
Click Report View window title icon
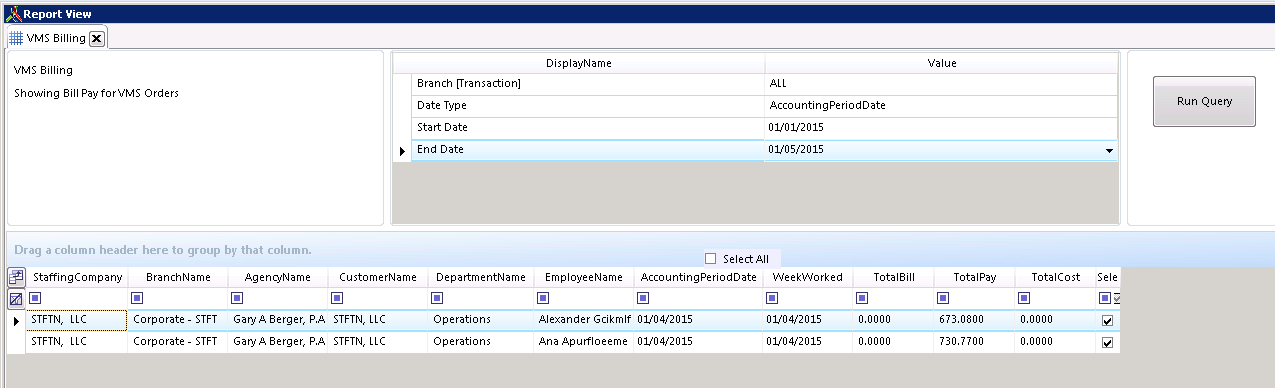(x=13, y=14)
